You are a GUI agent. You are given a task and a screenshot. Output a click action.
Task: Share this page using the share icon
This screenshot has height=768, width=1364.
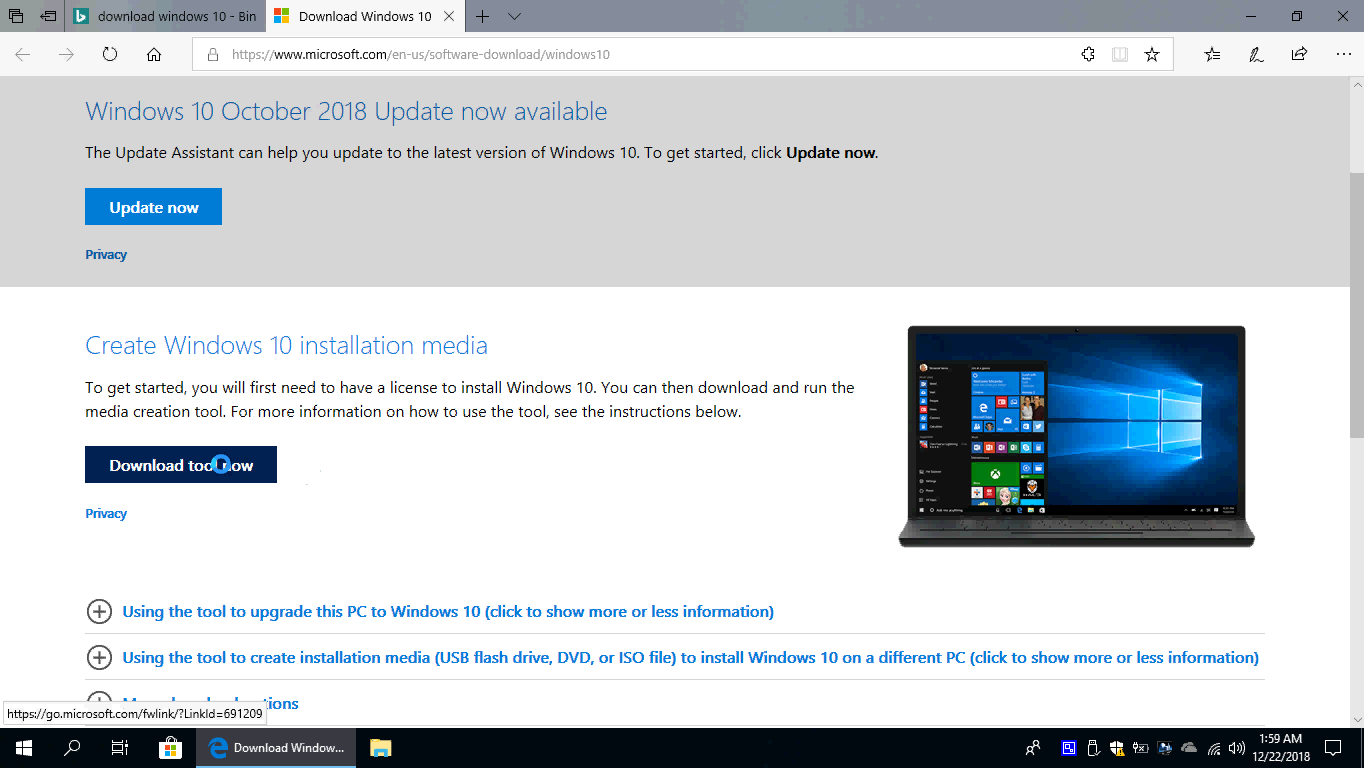coord(1299,55)
